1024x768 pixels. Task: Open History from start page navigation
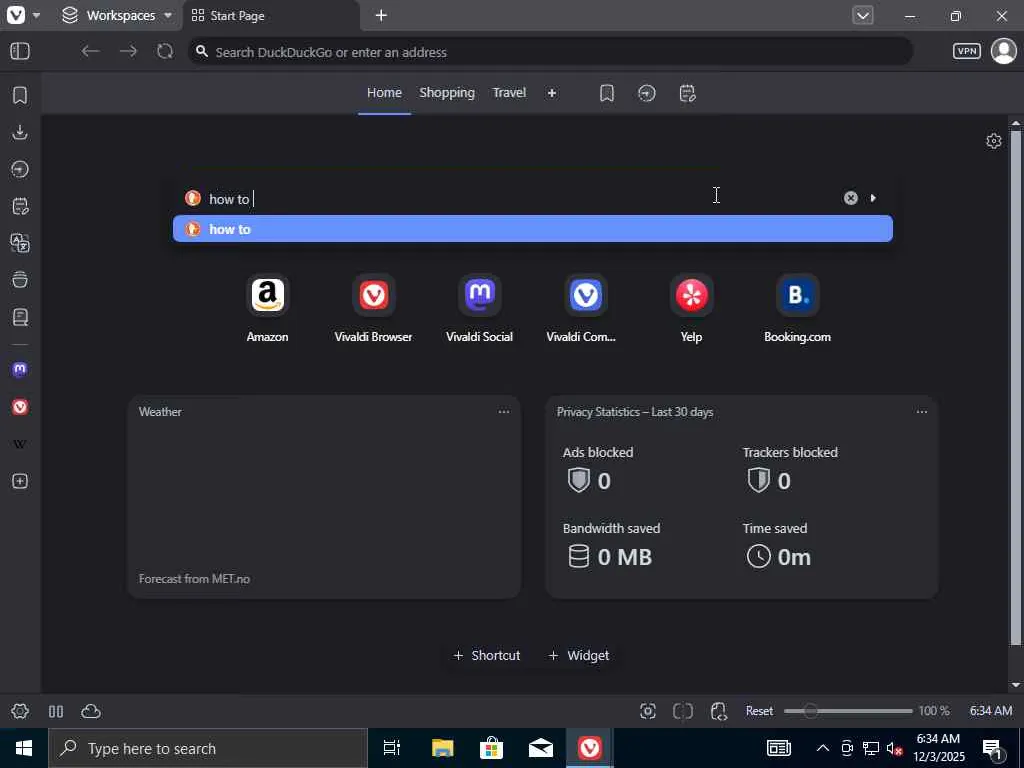click(647, 93)
